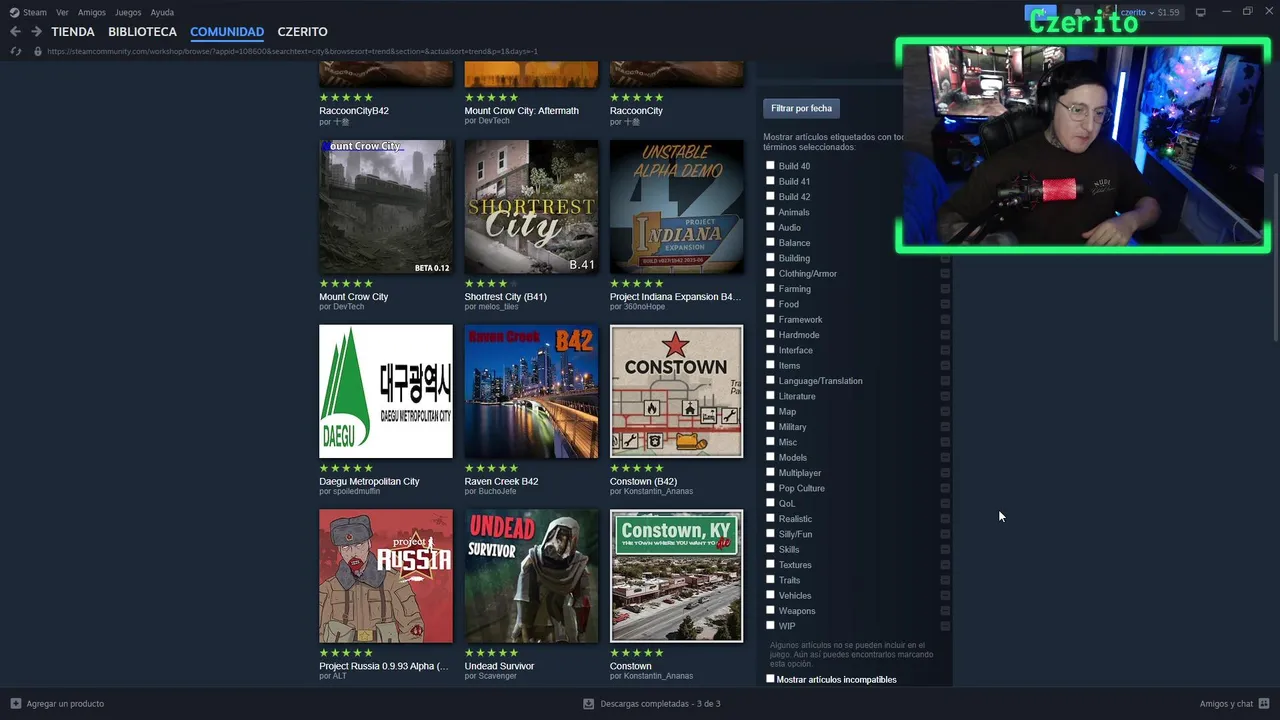The height and width of the screenshot is (720, 1280).
Task: Click Agregar un producto label
Action: coord(65,704)
